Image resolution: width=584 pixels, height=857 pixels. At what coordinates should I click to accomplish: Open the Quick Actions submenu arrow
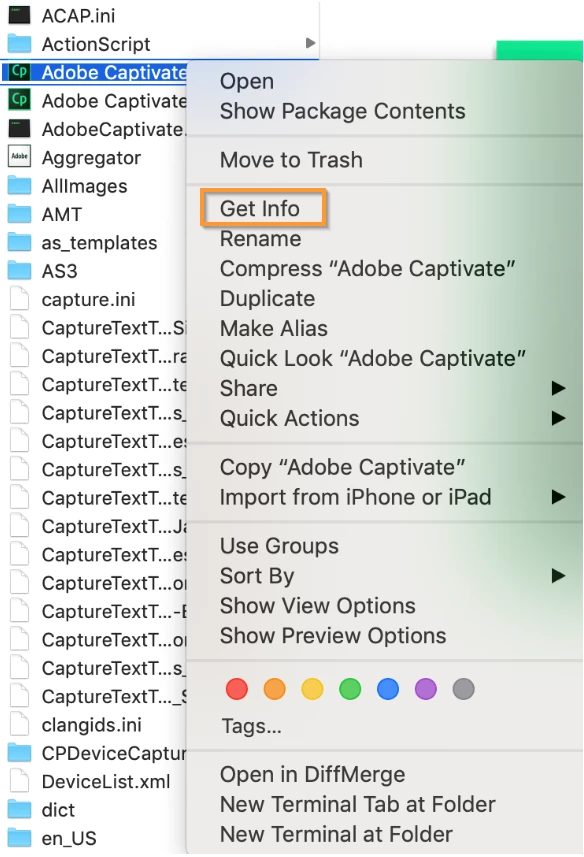558,419
